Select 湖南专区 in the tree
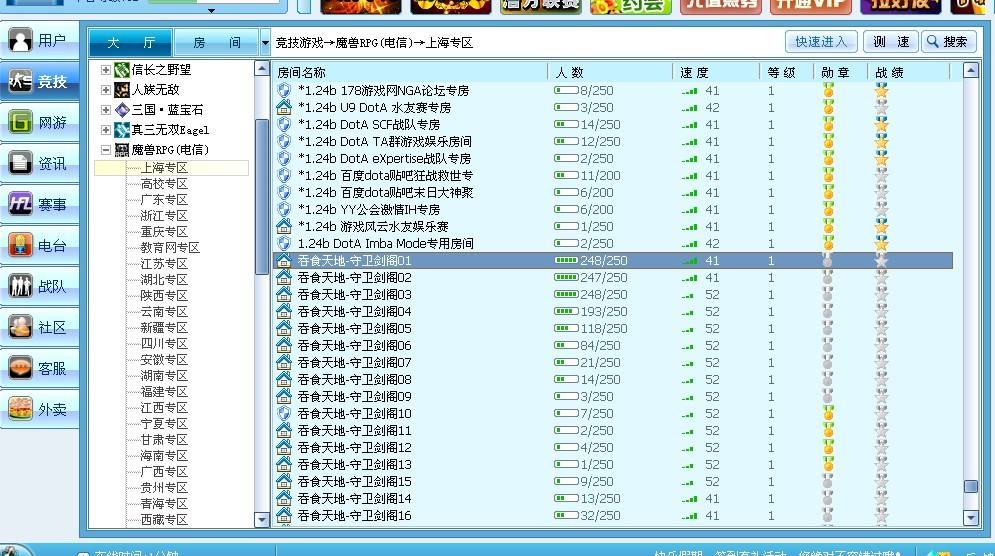This screenshot has width=995, height=556. coord(164,376)
